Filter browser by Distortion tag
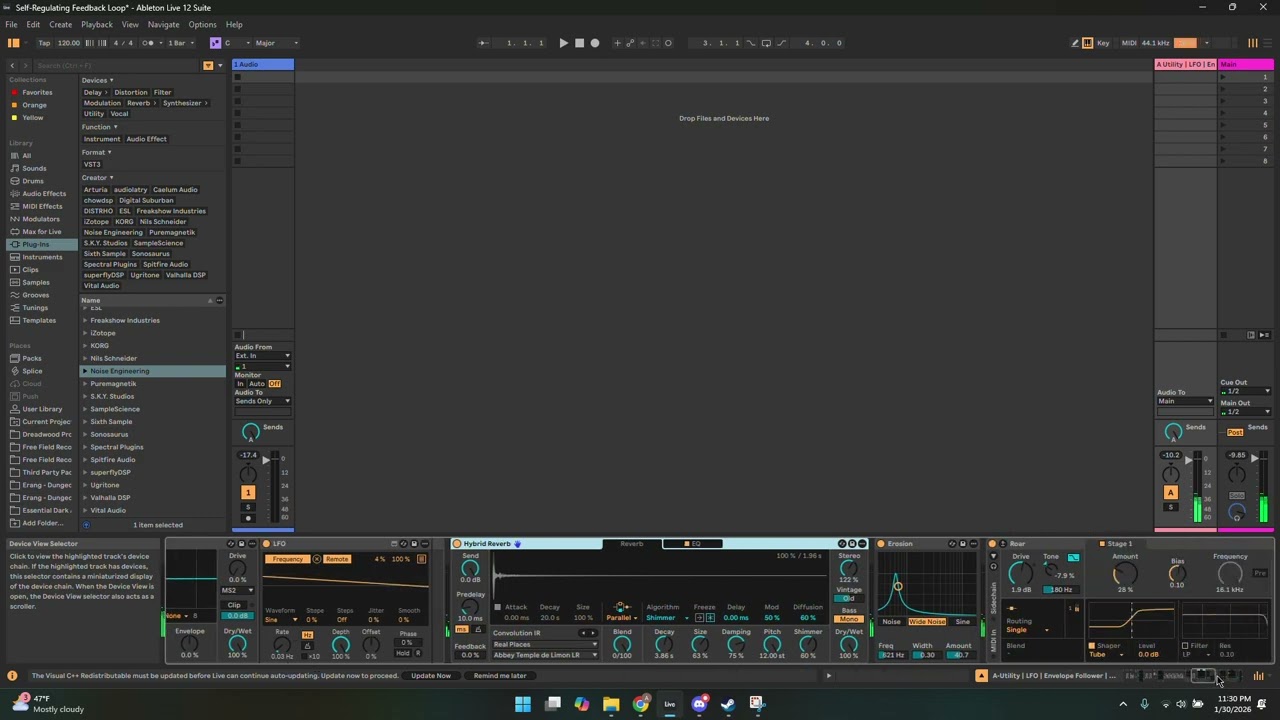The width and height of the screenshot is (1280, 720). point(130,92)
